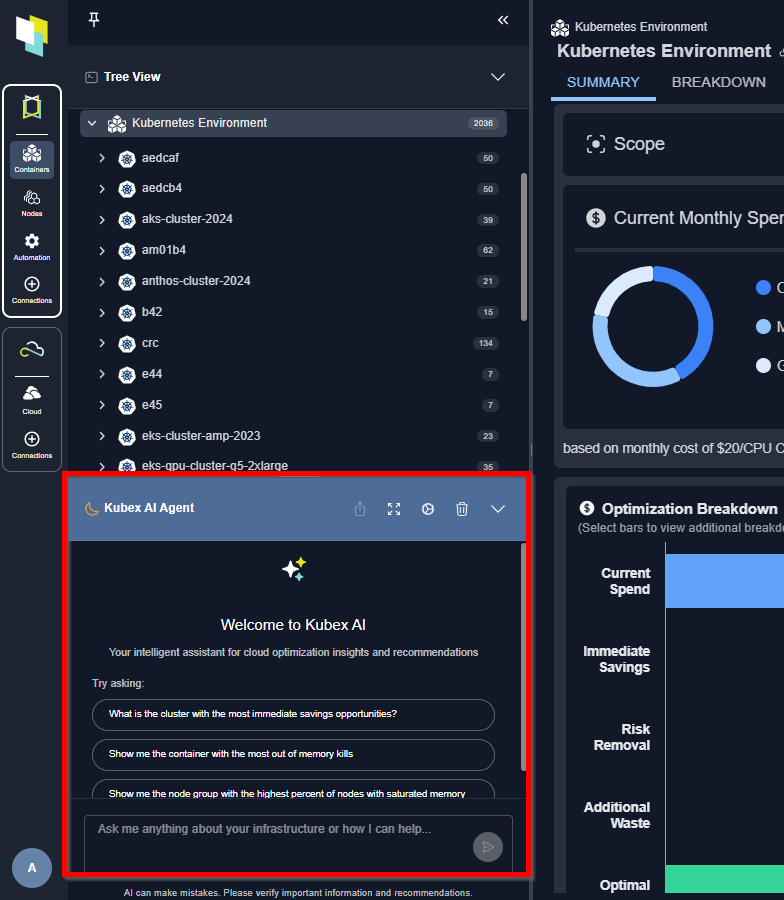
Task: Click the 134 count badge on crc
Action: 486,343
